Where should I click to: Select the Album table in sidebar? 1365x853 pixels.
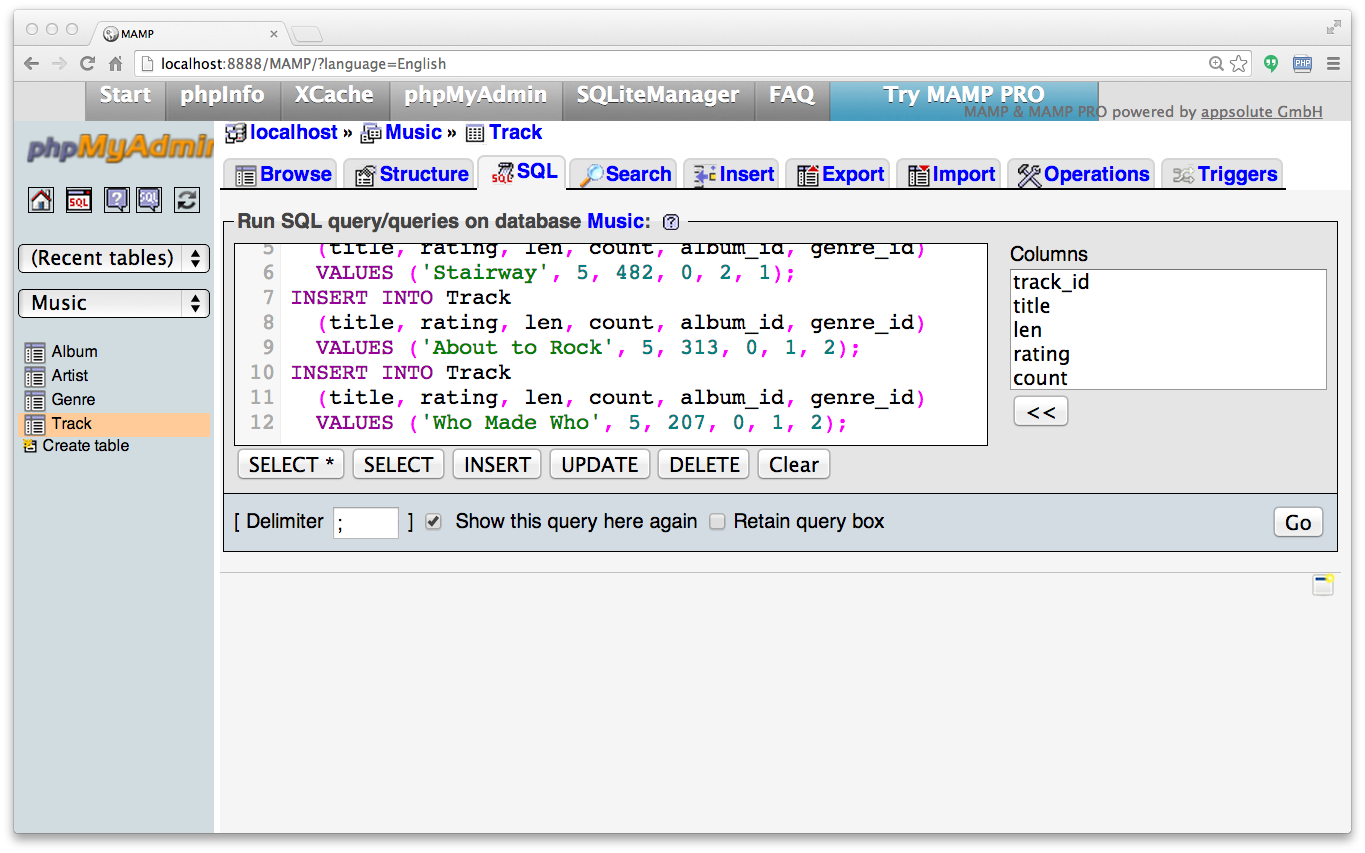click(74, 352)
